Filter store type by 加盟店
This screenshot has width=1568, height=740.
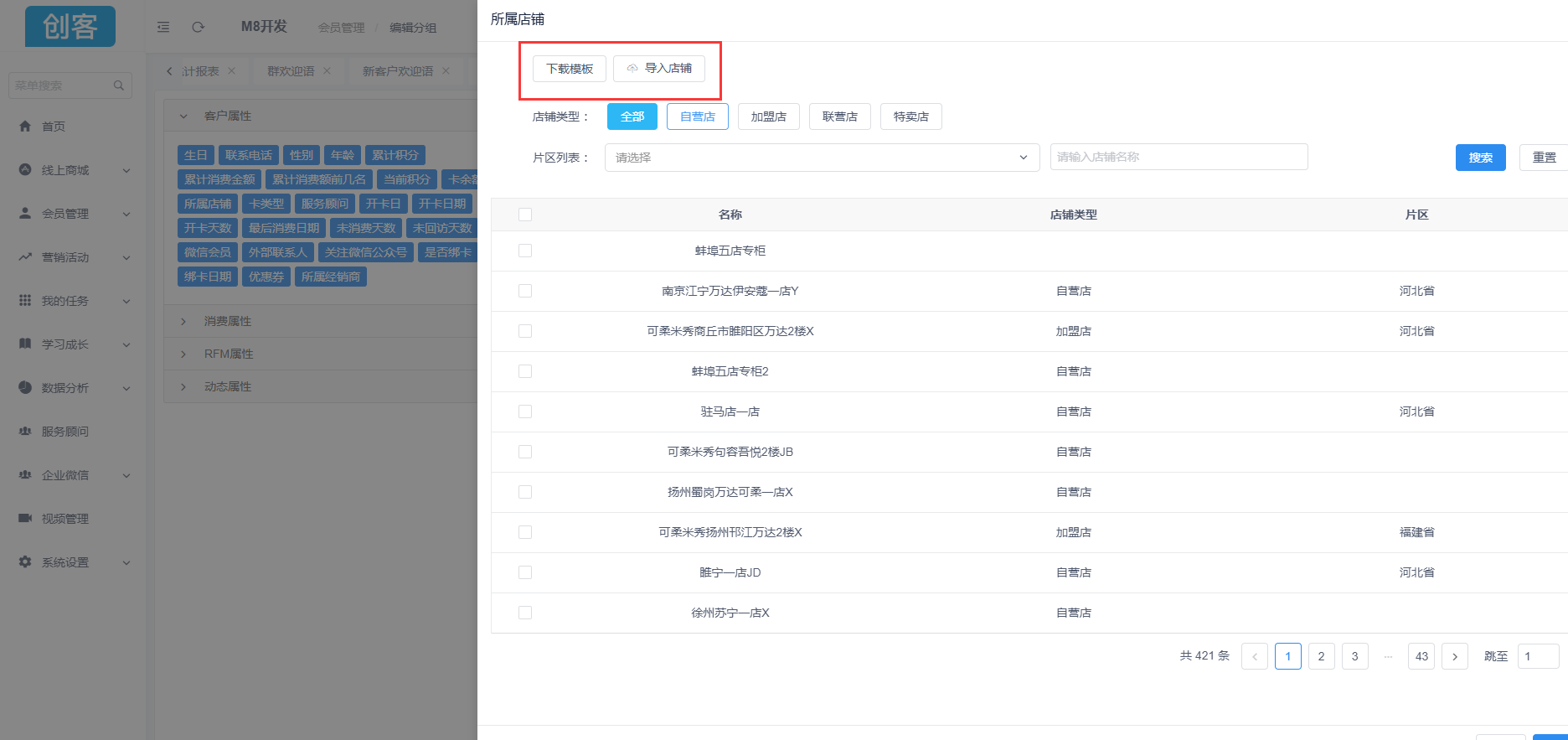pos(768,116)
